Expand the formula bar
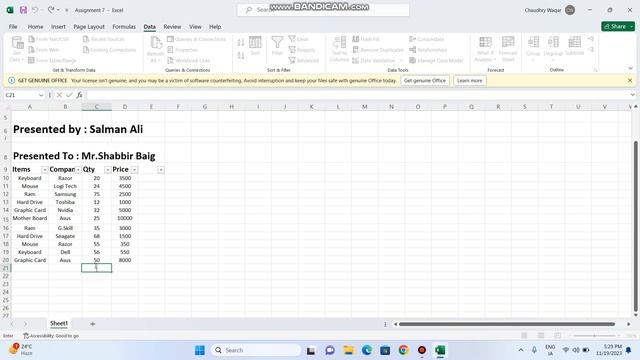This screenshot has width=640, height=360. pyautogui.click(x=632, y=95)
